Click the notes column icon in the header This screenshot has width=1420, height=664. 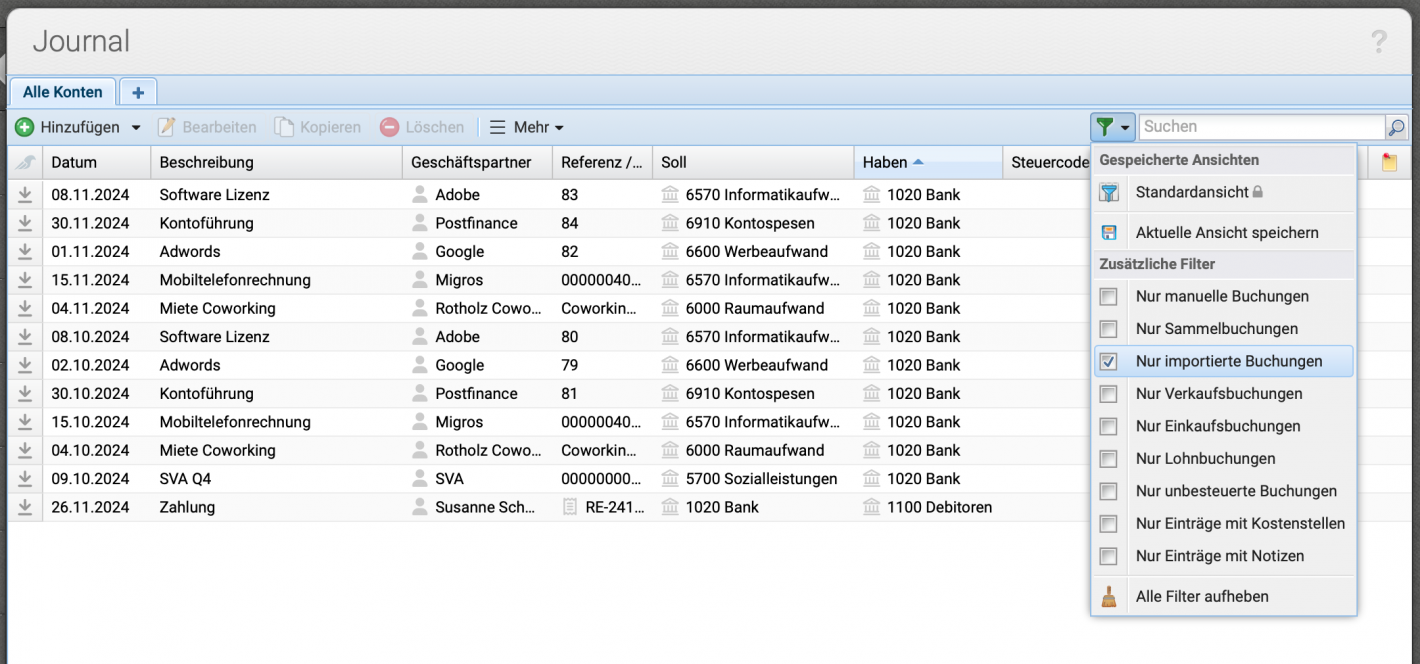(x=1389, y=162)
